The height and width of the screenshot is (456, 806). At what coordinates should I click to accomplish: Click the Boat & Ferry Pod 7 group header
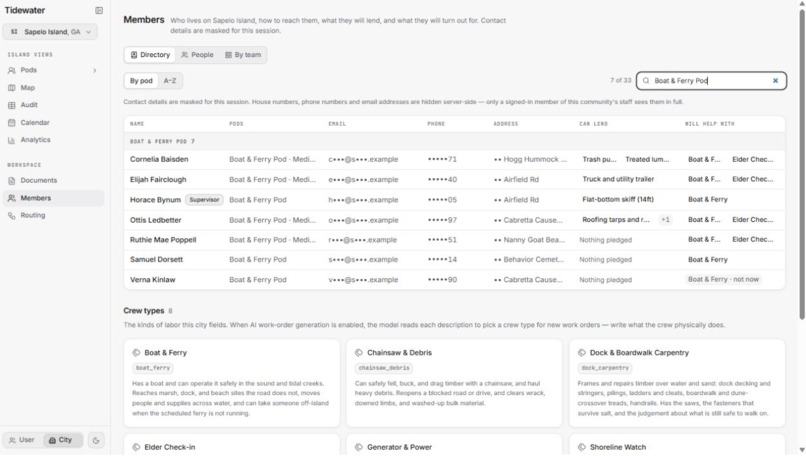(x=454, y=141)
